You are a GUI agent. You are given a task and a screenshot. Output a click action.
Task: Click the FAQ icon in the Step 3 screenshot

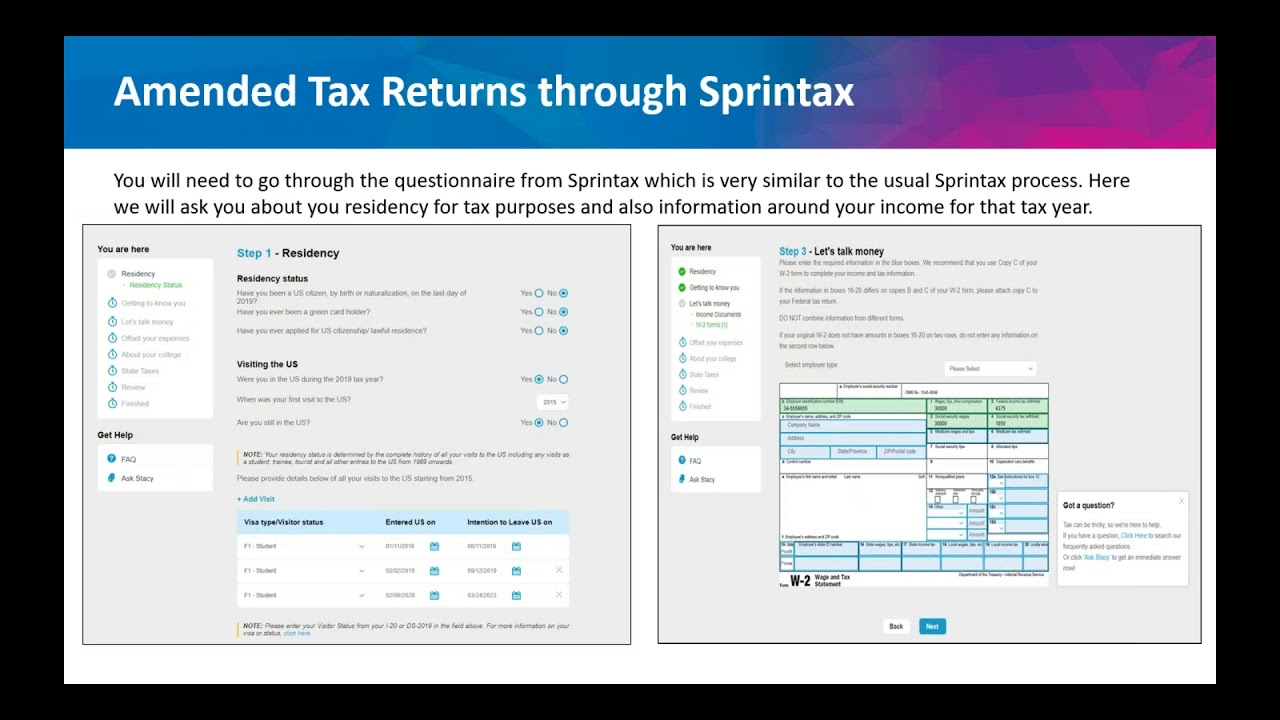click(682, 460)
